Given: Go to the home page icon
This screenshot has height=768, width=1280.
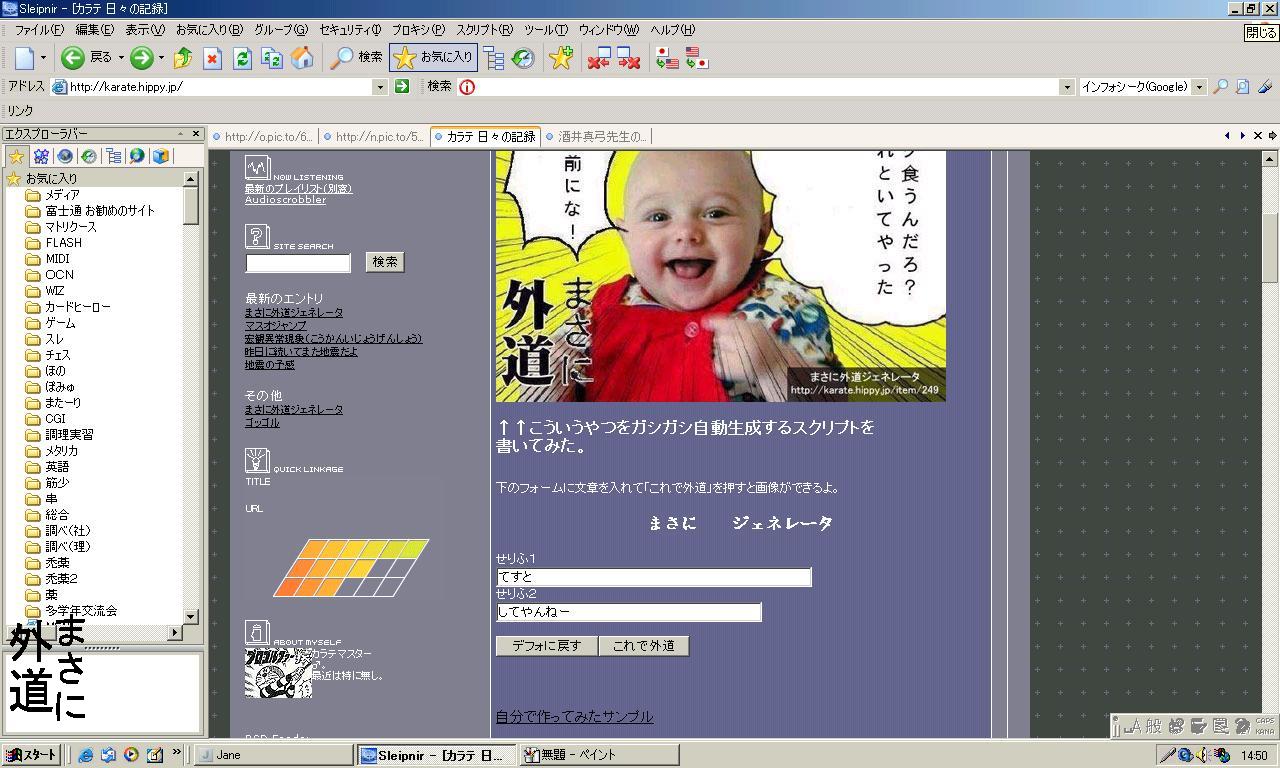Looking at the screenshot, I should [302, 58].
